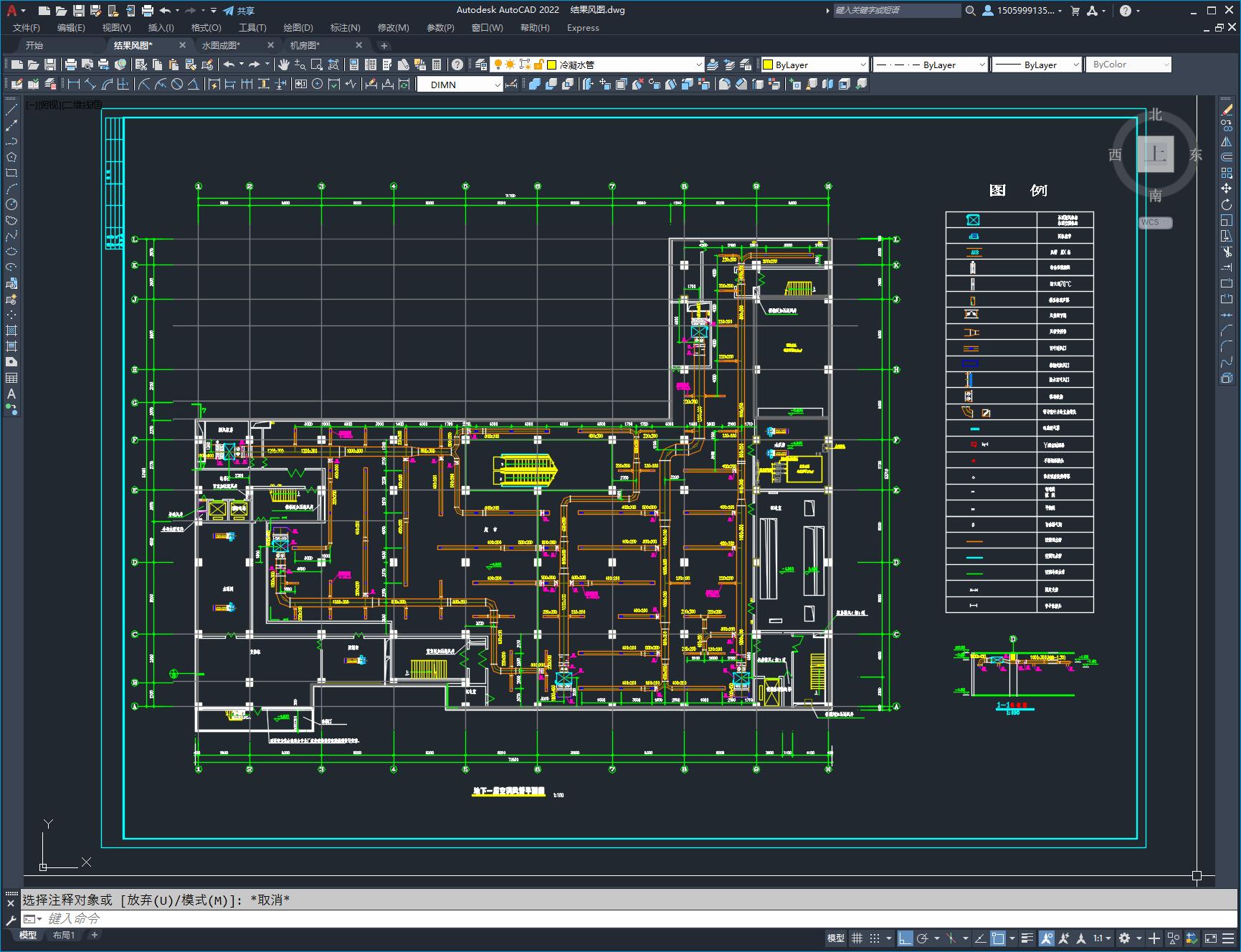1241x952 pixels.
Task: Click the 模型 button in status bar
Action: 835,938
